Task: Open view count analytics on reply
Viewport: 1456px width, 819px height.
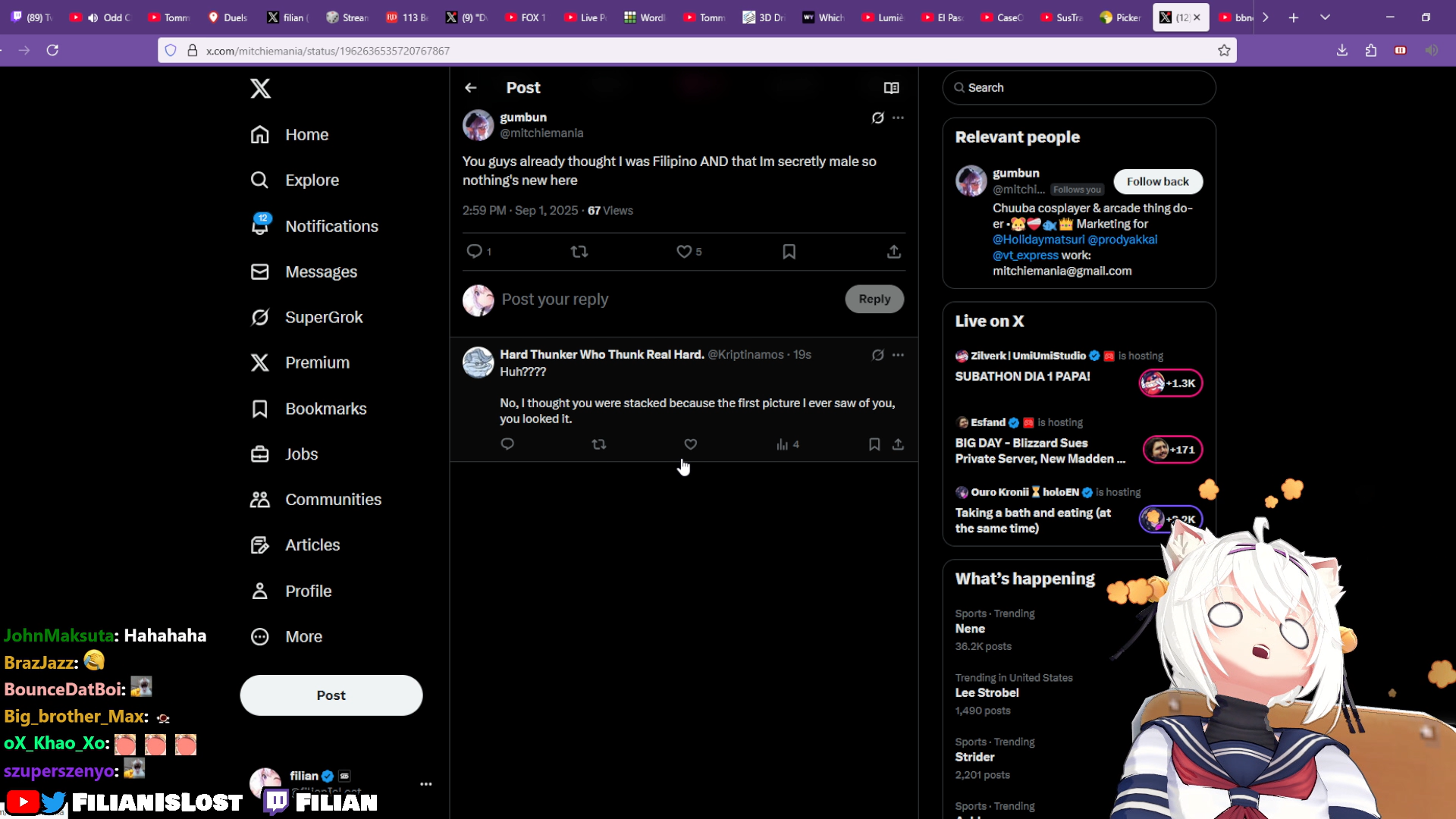Action: tap(787, 444)
